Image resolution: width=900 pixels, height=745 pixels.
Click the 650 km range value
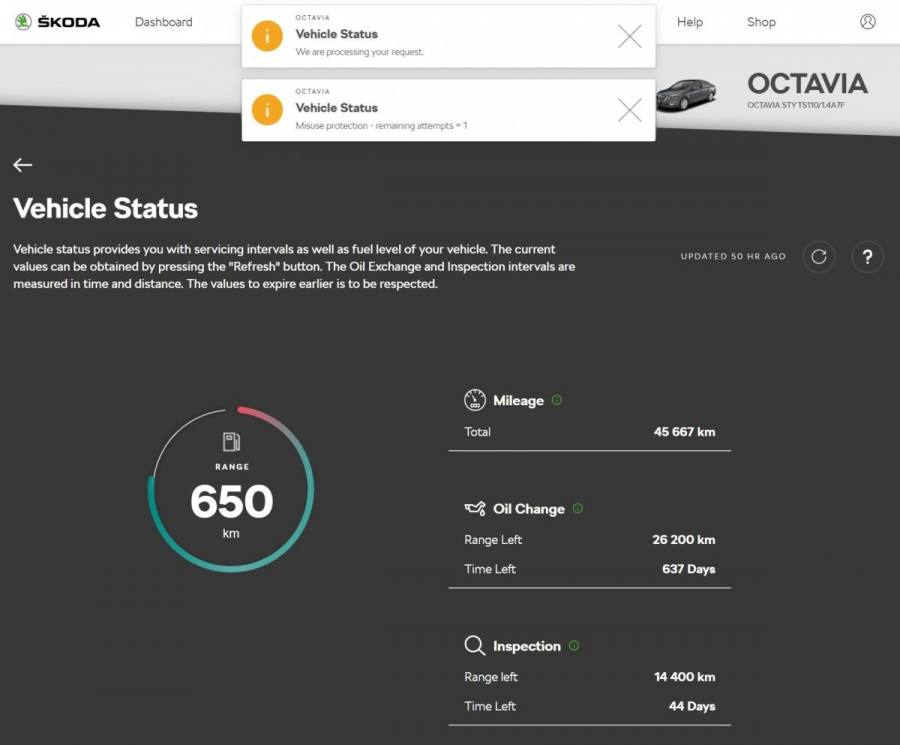[x=231, y=502]
